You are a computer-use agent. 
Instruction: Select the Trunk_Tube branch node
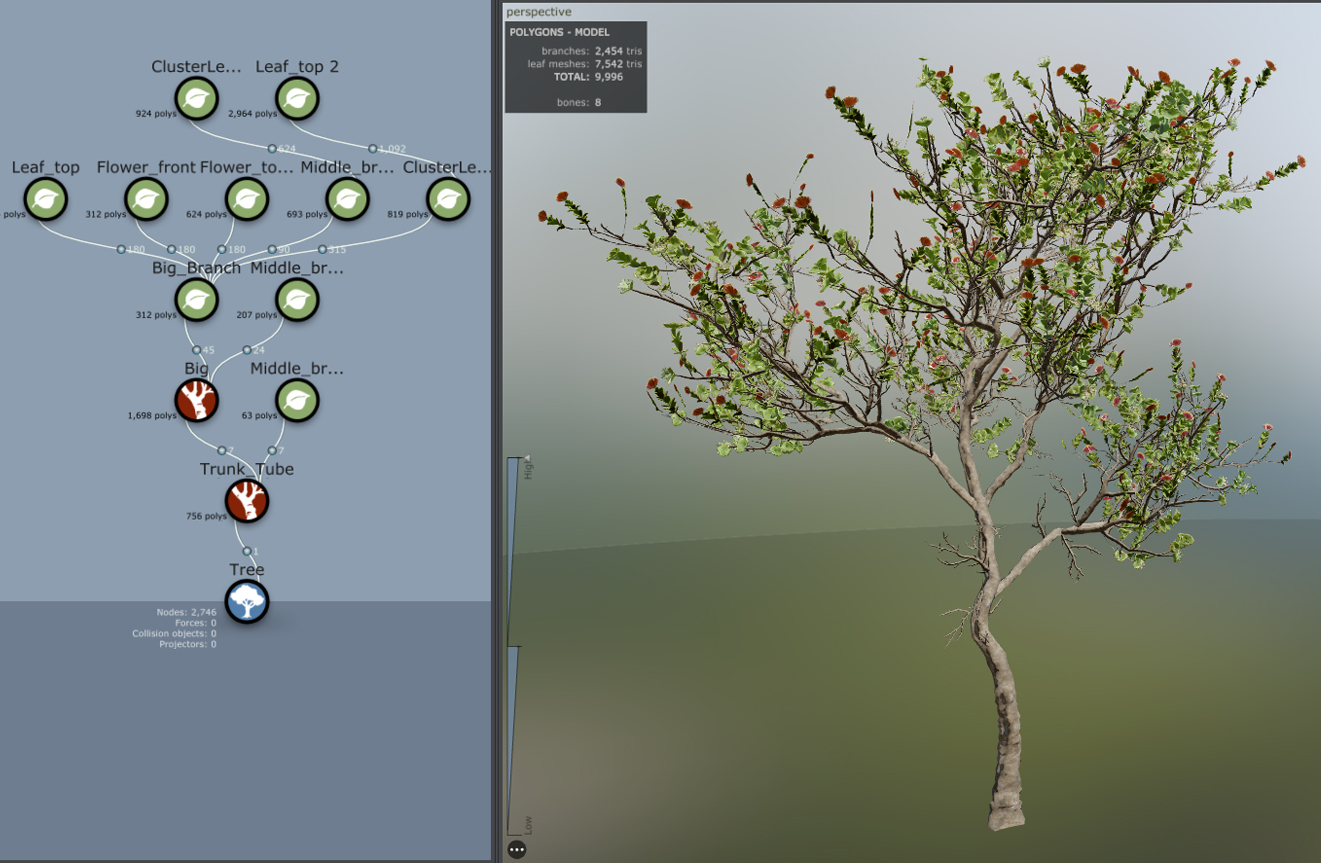(x=246, y=501)
